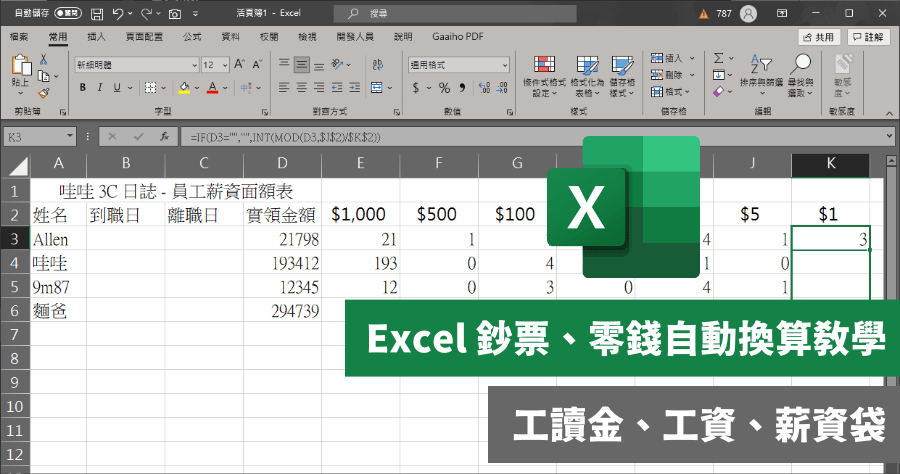900x474 pixels.
Task: Click the Select All corner triangle
Action: (x=17, y=165)
